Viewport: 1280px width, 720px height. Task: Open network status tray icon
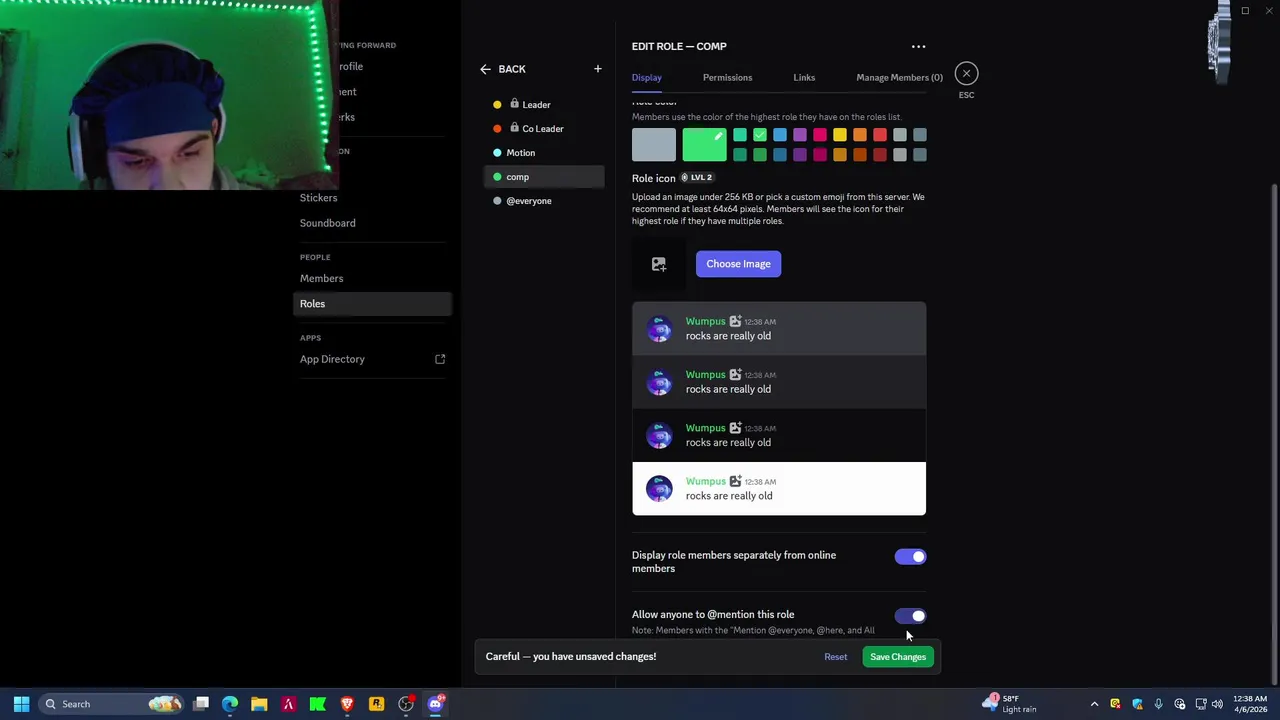click(1201, 704)
